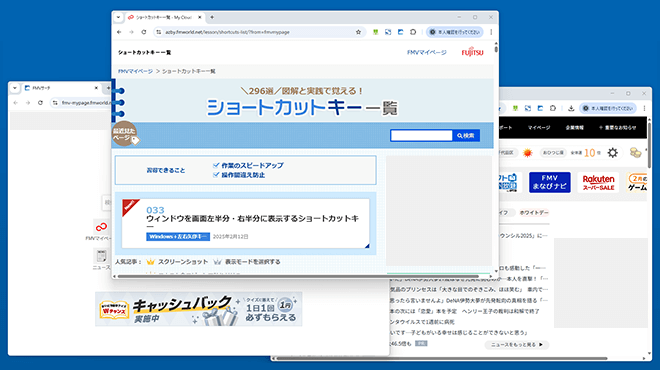Open FMVマイページ red infinity icon

101,227
